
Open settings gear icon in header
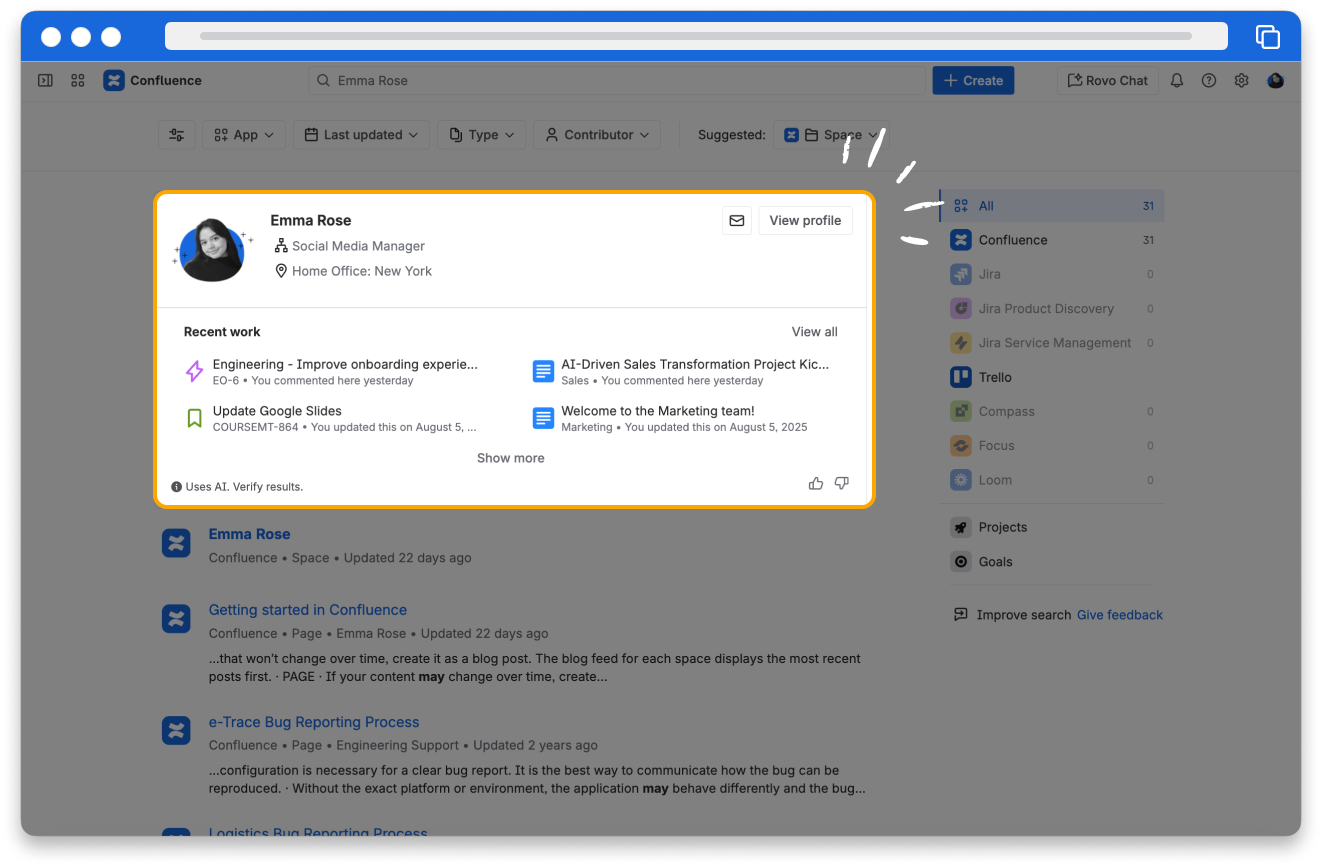click(x=1241, y=81)
